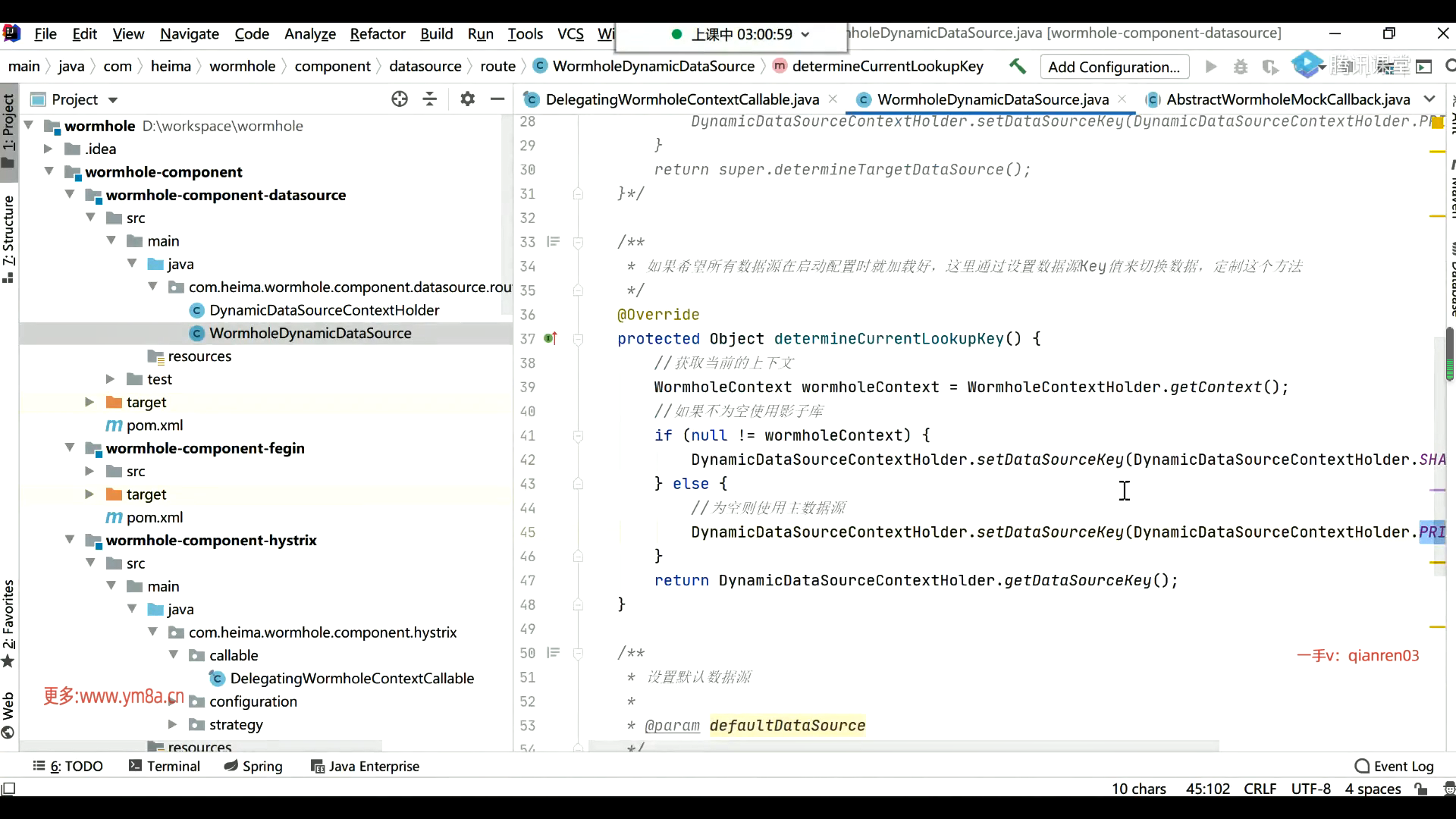The image size is (1456, 819).
Task: Collapse the wormhole-component-fegin module
Action: pos(70,448)
